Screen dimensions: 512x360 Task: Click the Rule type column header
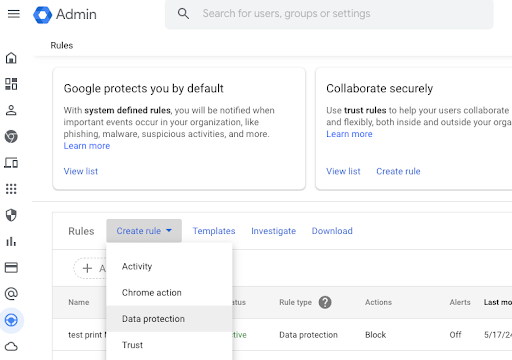pos(295,302)
